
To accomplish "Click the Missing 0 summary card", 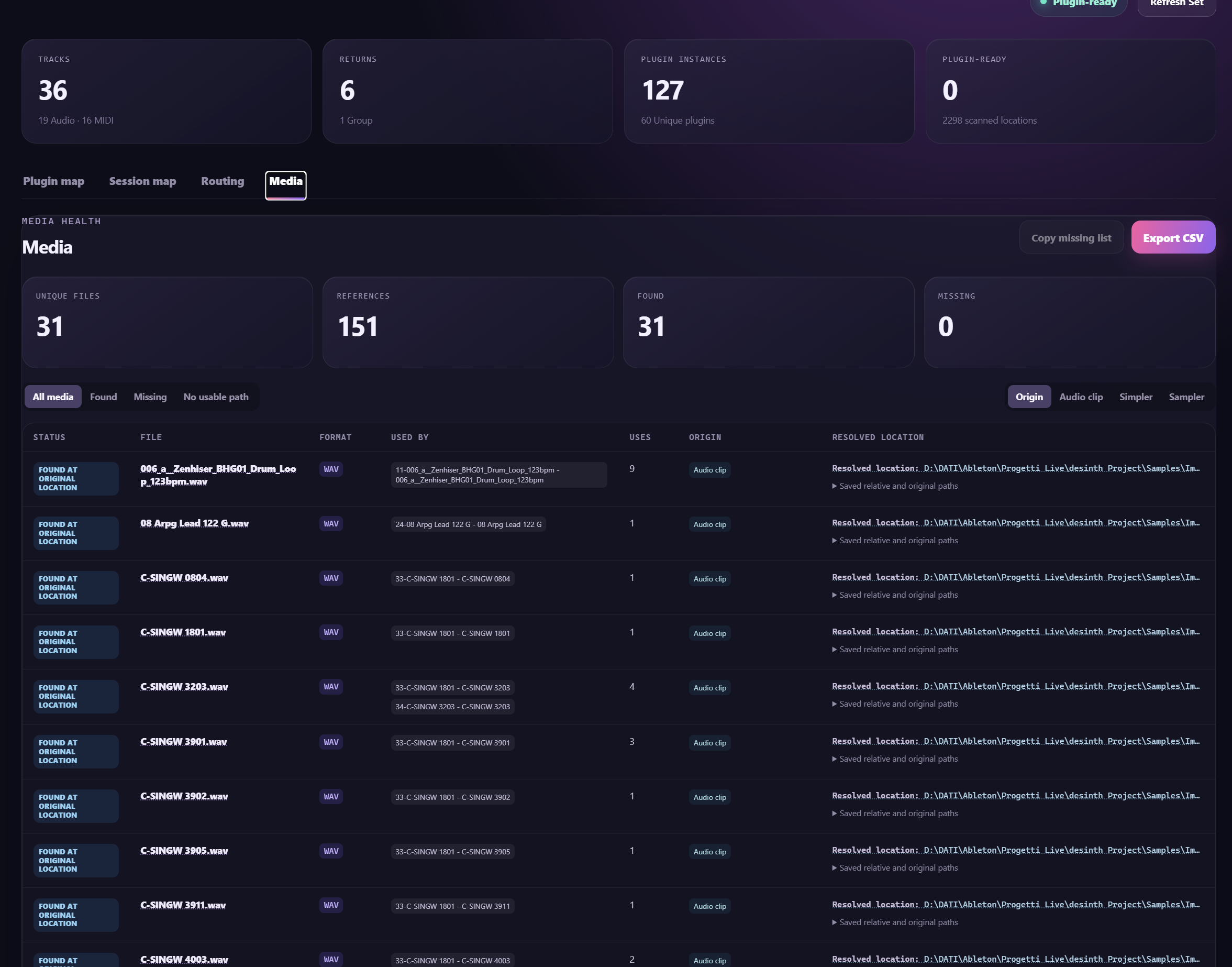I will coord(1070,322).
